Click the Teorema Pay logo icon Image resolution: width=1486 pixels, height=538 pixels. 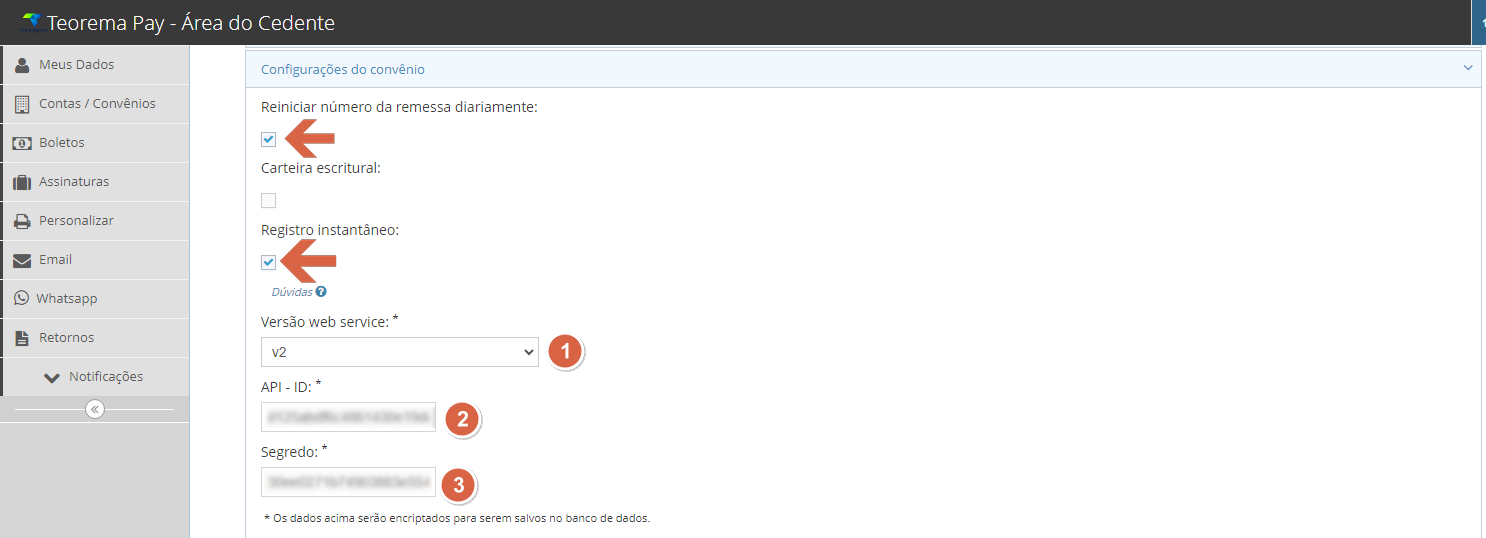(32, 22)
